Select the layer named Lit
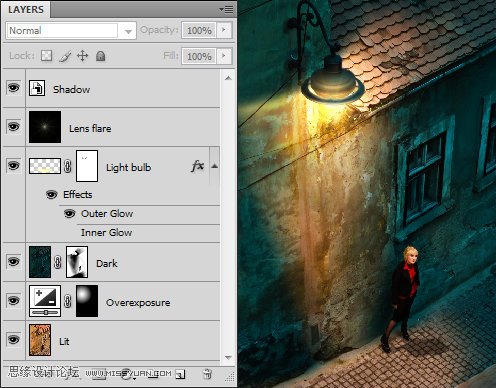496x388 pixels. pos(64,341)
